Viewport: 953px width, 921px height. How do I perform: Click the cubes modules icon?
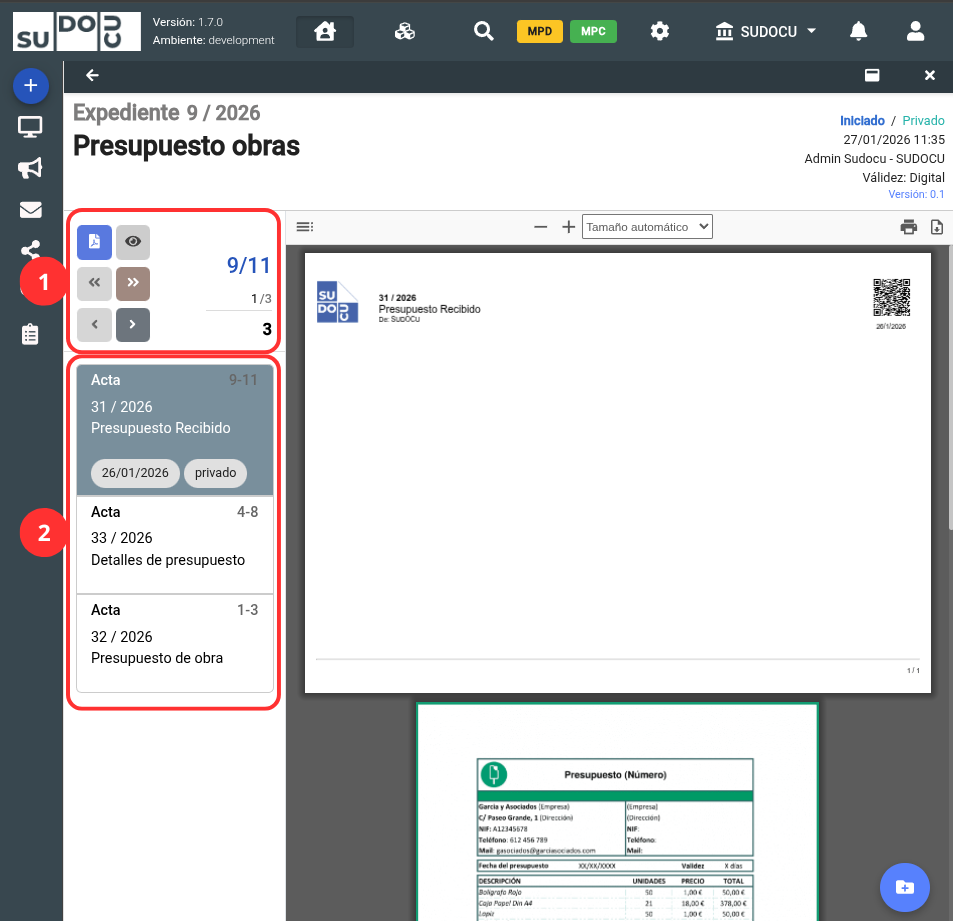click(405, 31)
